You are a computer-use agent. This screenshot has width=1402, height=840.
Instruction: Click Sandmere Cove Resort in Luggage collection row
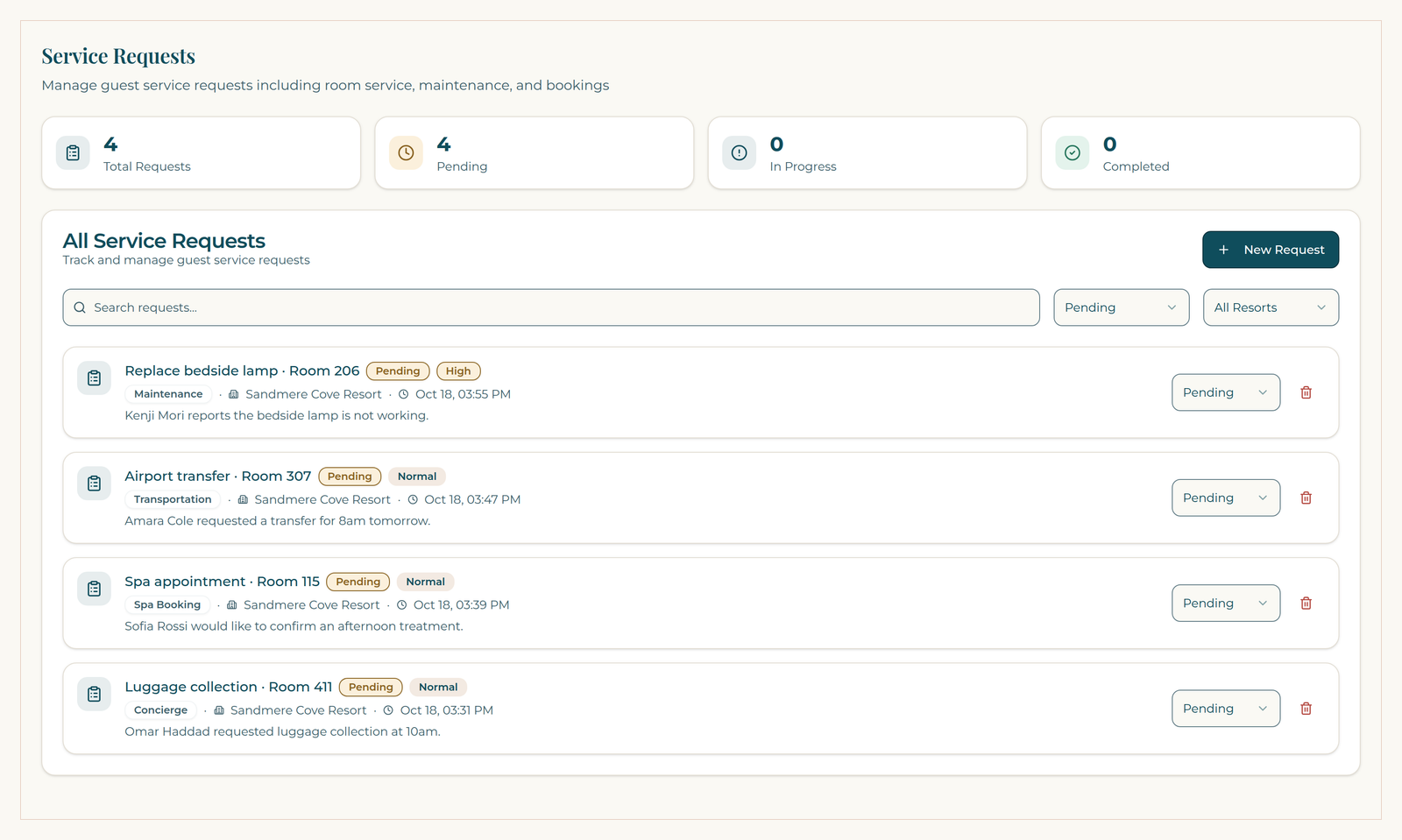coord(298,710)
